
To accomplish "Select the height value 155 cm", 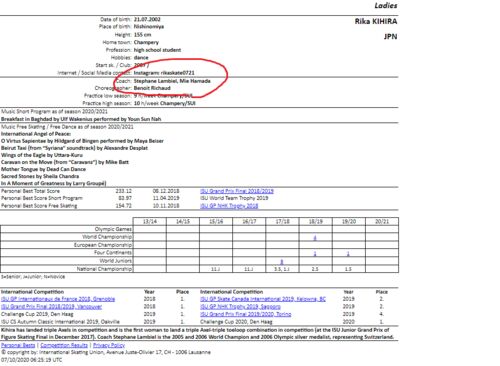I will pyautogui.click(x=142, y=35).
